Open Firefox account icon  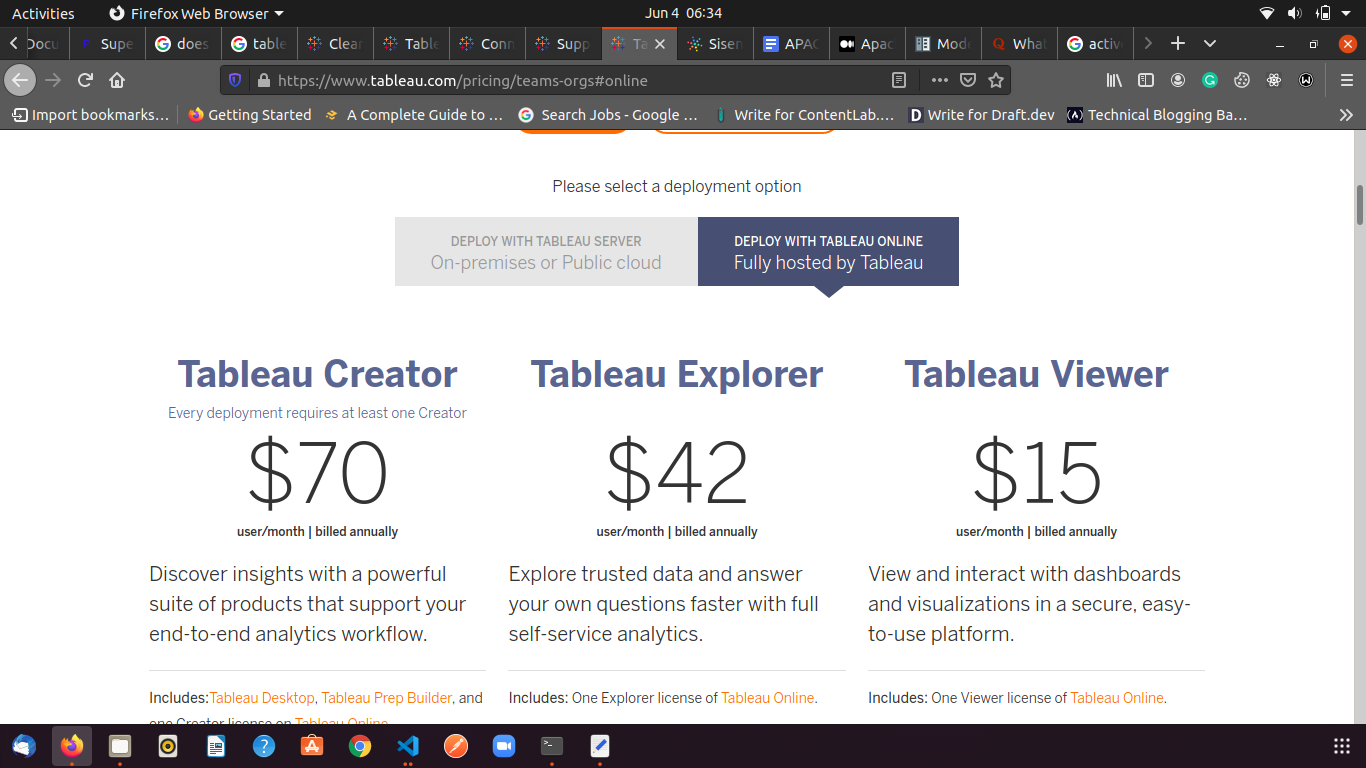point(1178,80)
